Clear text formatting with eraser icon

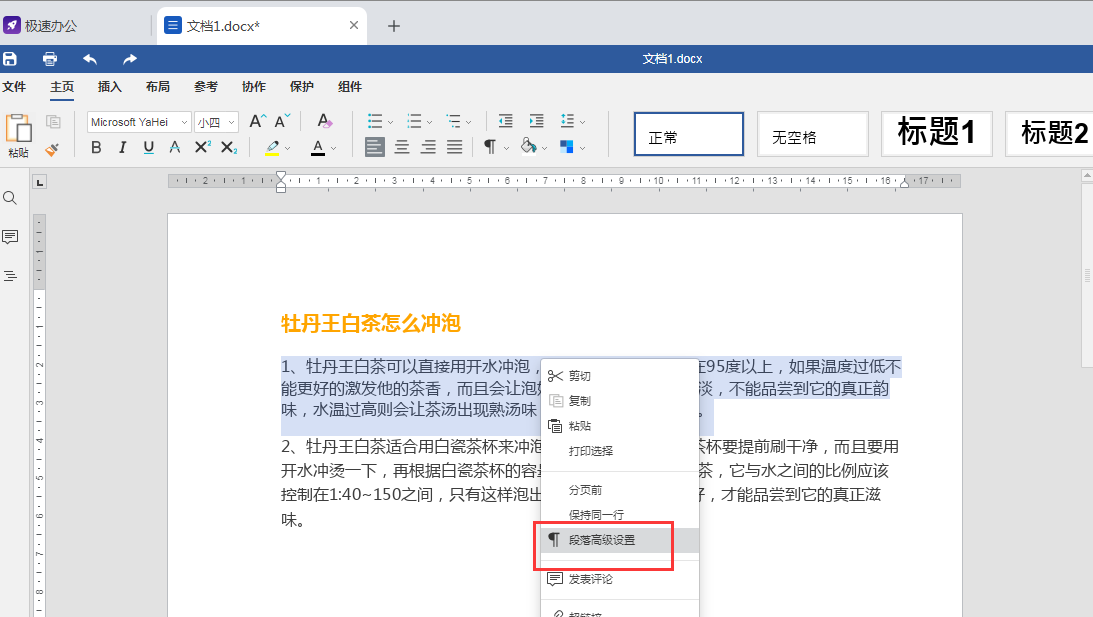[324, 121]
